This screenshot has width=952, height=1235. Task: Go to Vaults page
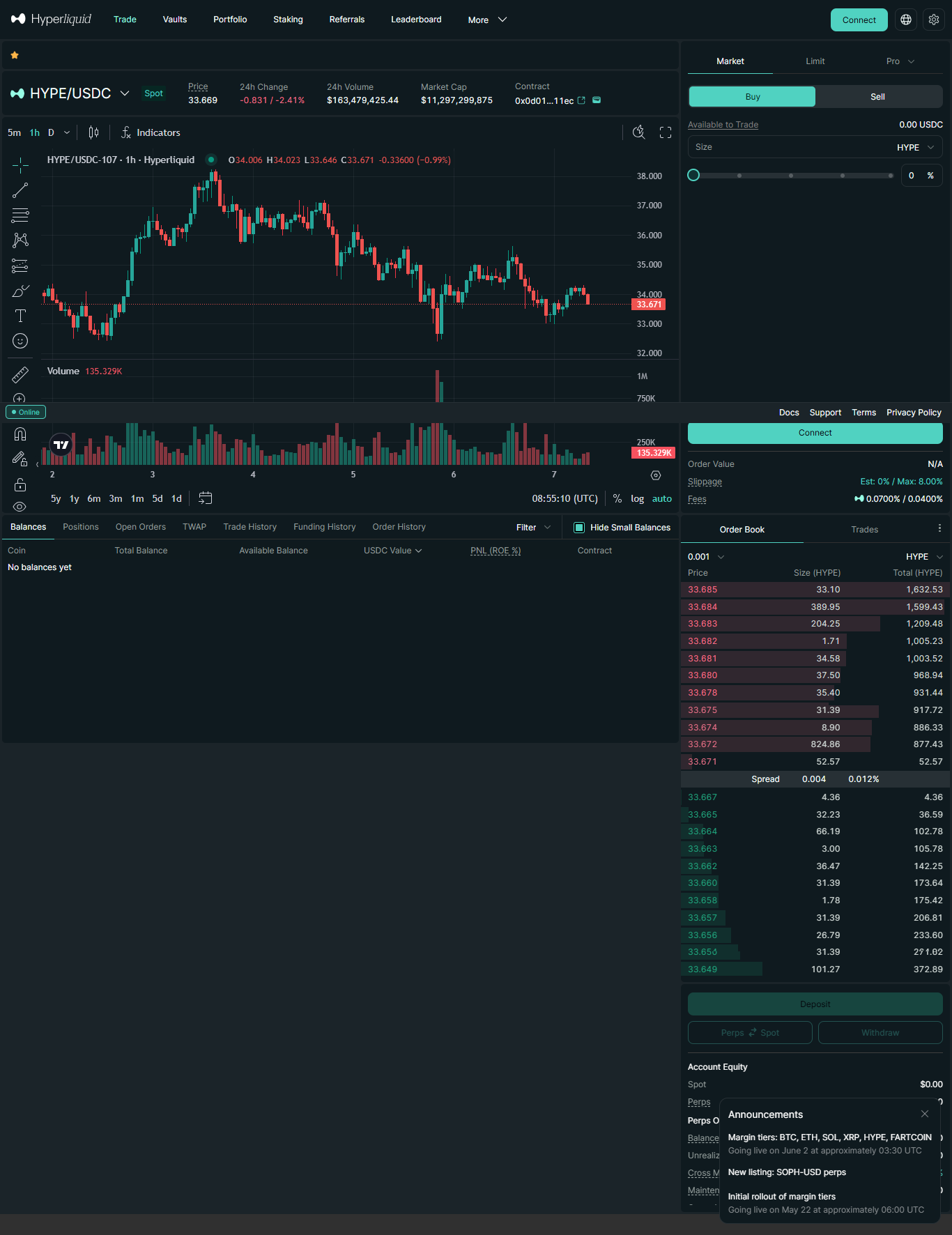[175, 20]
